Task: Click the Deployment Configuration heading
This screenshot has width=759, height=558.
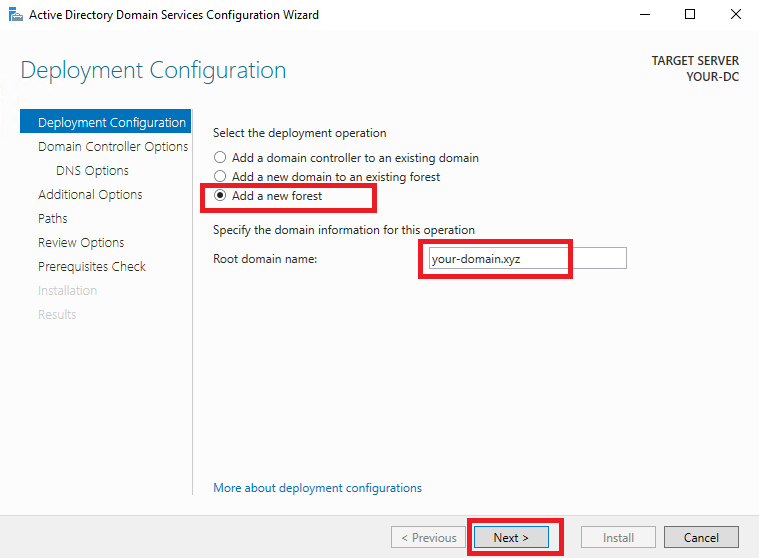Action: point(153,71)
